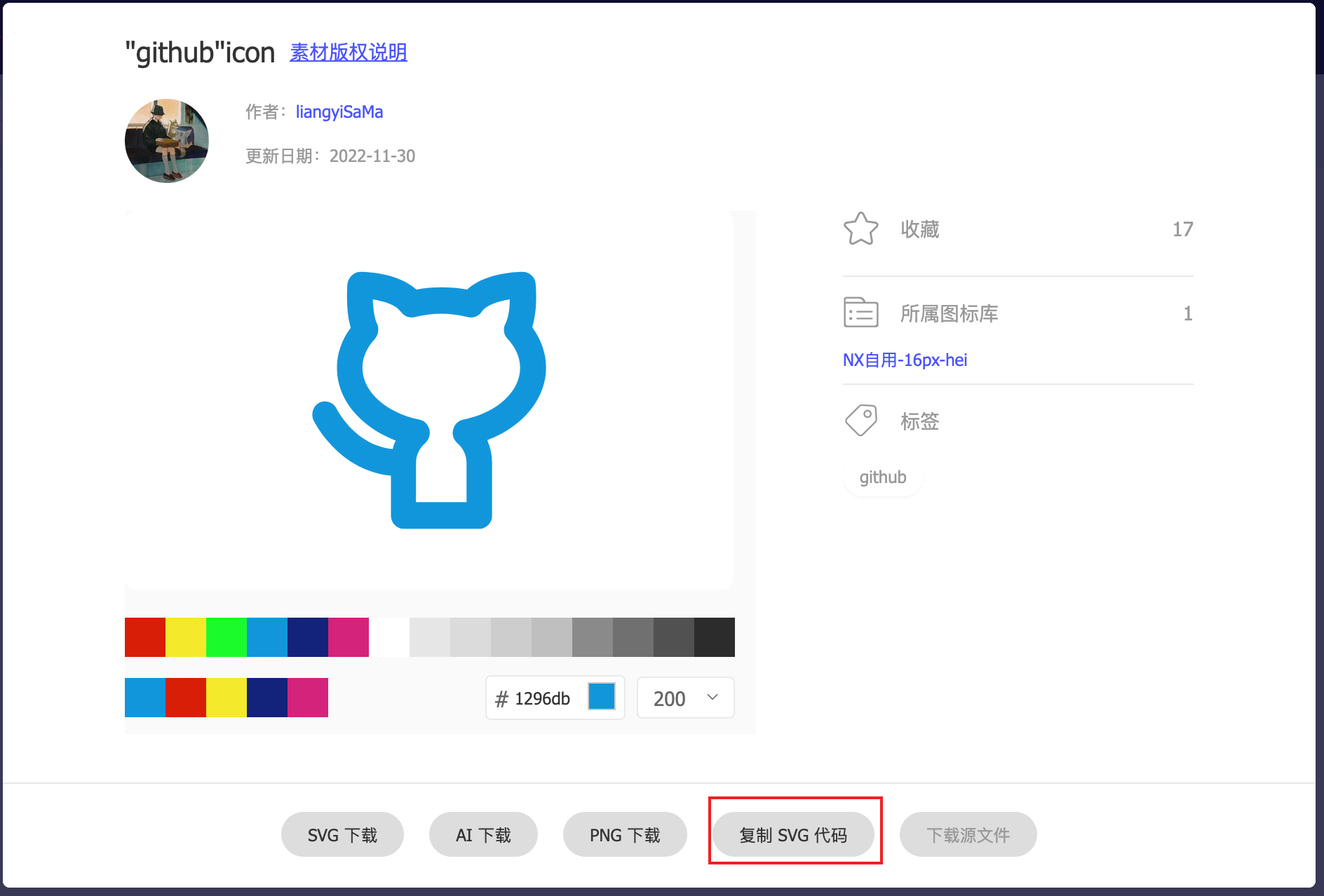This screenshot has height=896, width=1324.
Task: Pick the green swatch in top palette
Action: point(227,637)
